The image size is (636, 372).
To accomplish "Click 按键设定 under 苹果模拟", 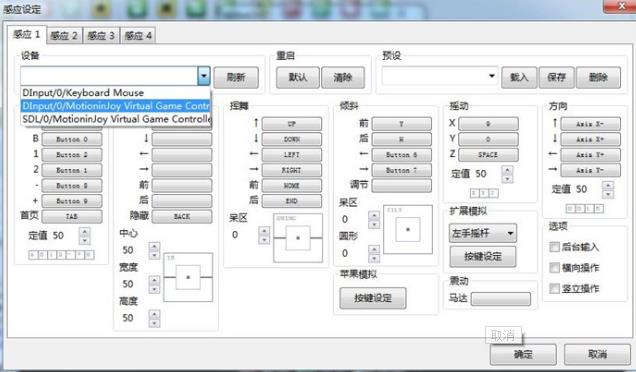I will 373,298.
